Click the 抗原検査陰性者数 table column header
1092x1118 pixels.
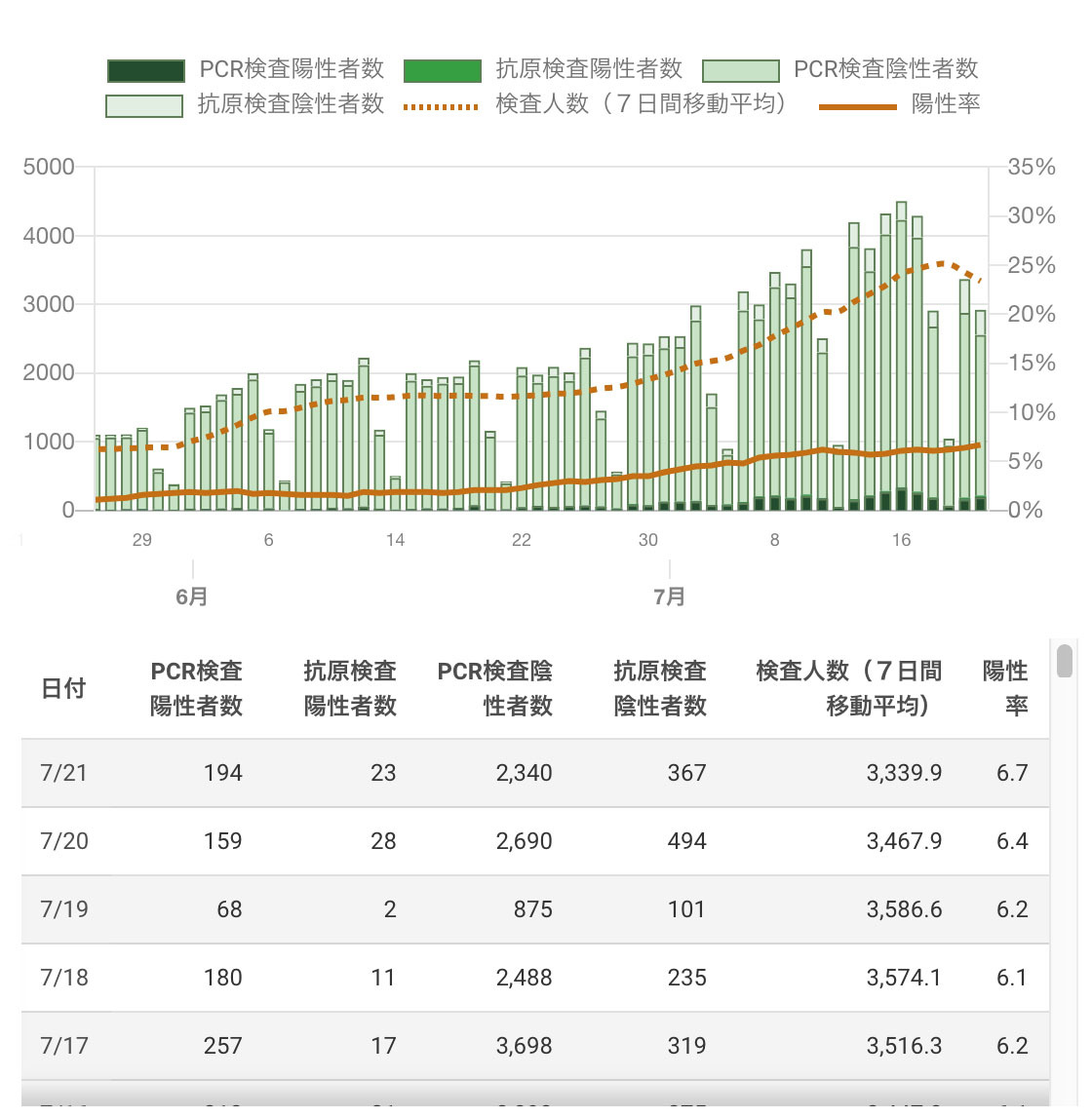660,688
